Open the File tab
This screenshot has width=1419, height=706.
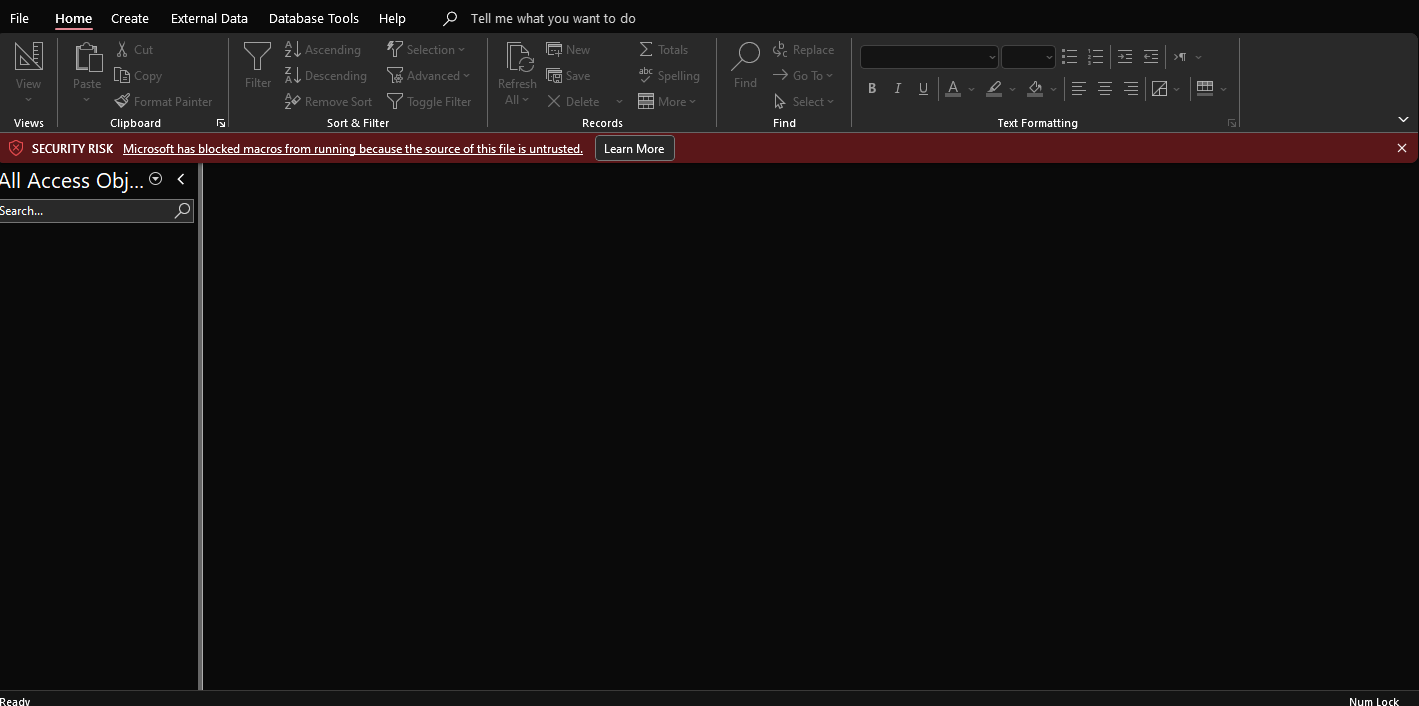[19, 18]
